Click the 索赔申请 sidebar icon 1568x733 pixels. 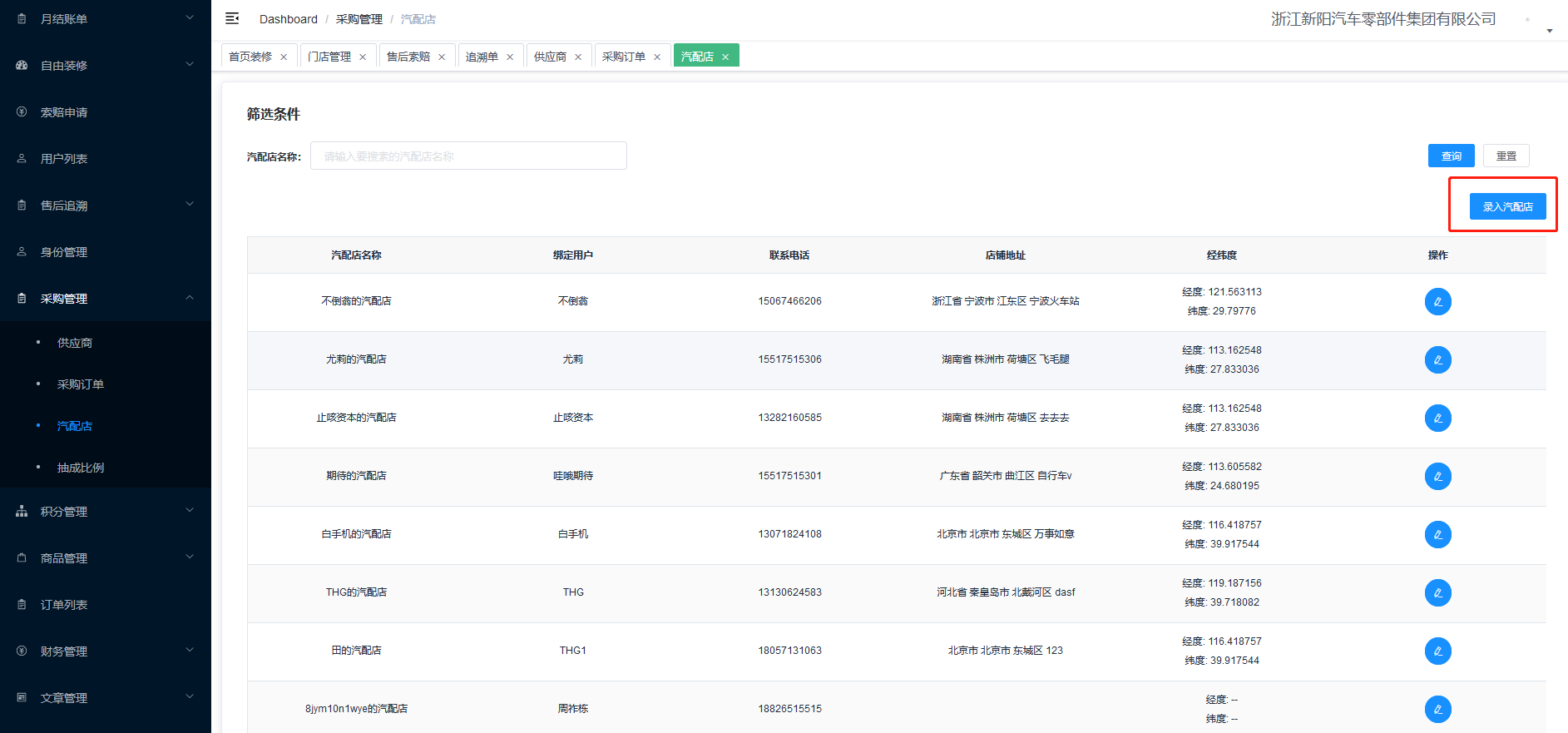coord(22,111)
